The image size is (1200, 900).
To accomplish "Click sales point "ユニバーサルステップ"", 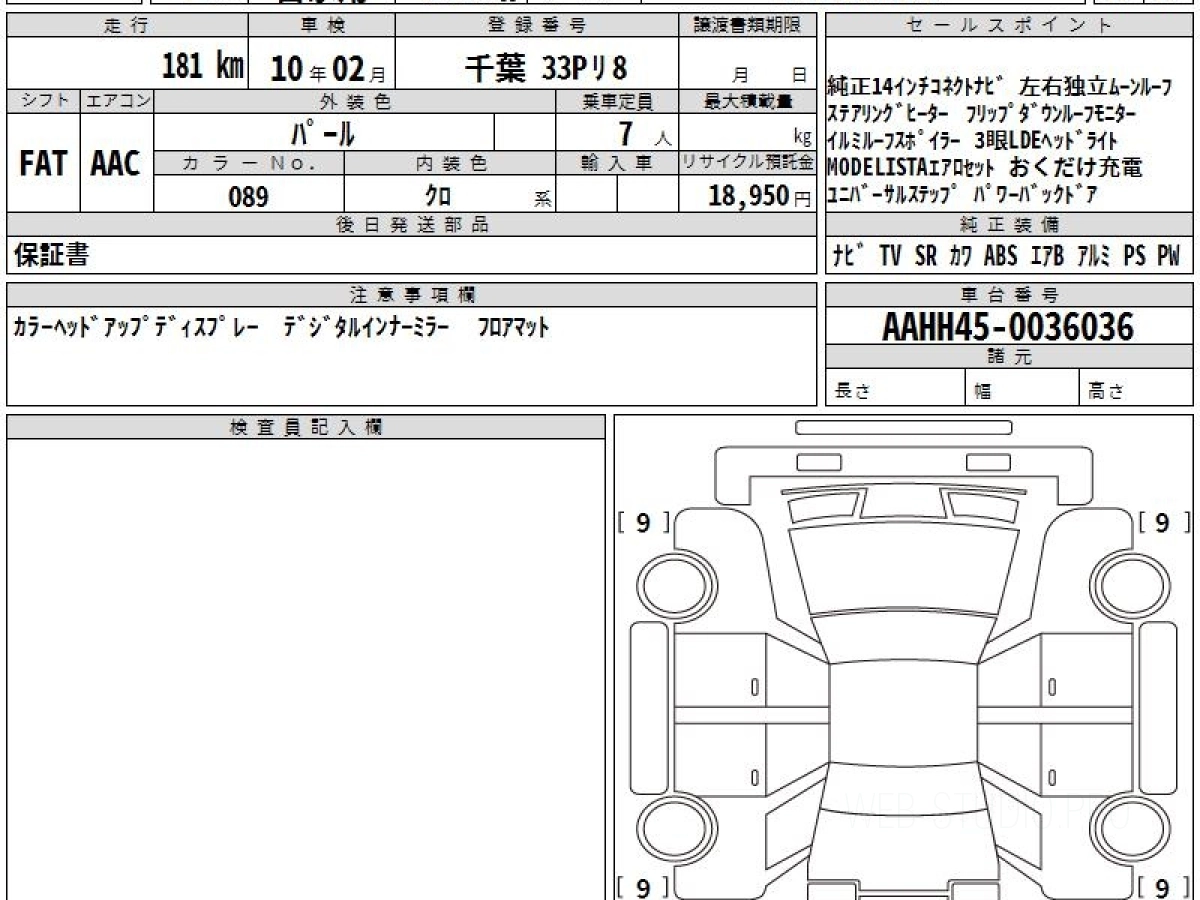I will 893,195.
